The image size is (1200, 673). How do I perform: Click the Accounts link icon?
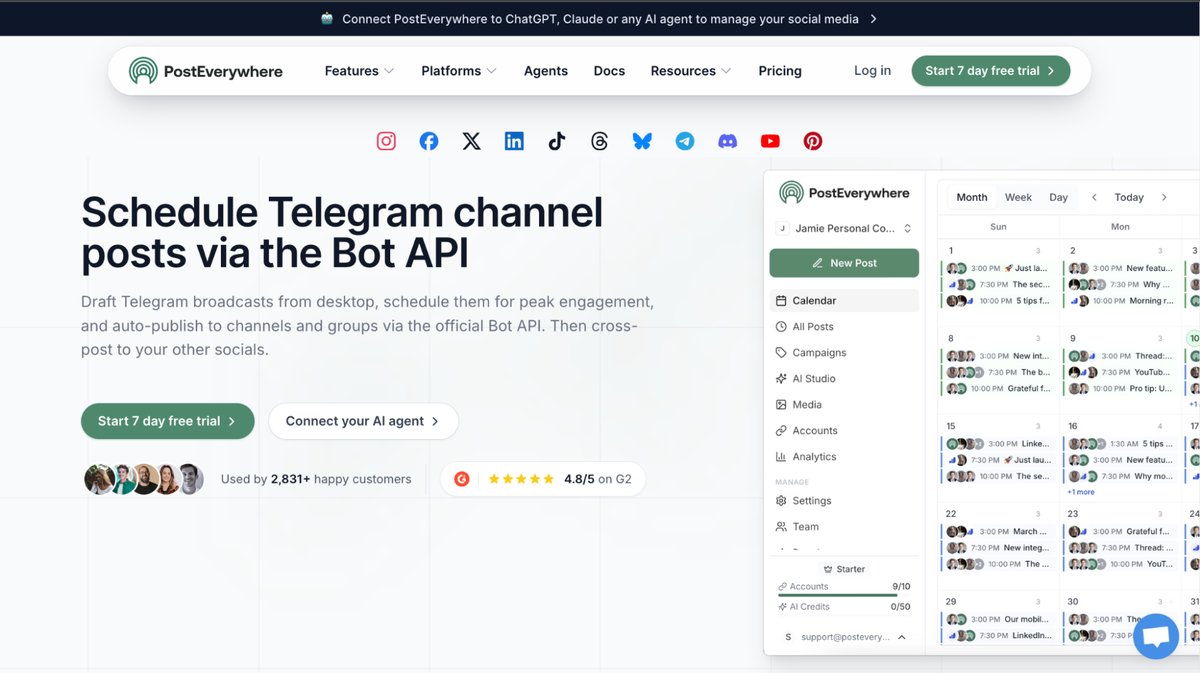point(782,430)
